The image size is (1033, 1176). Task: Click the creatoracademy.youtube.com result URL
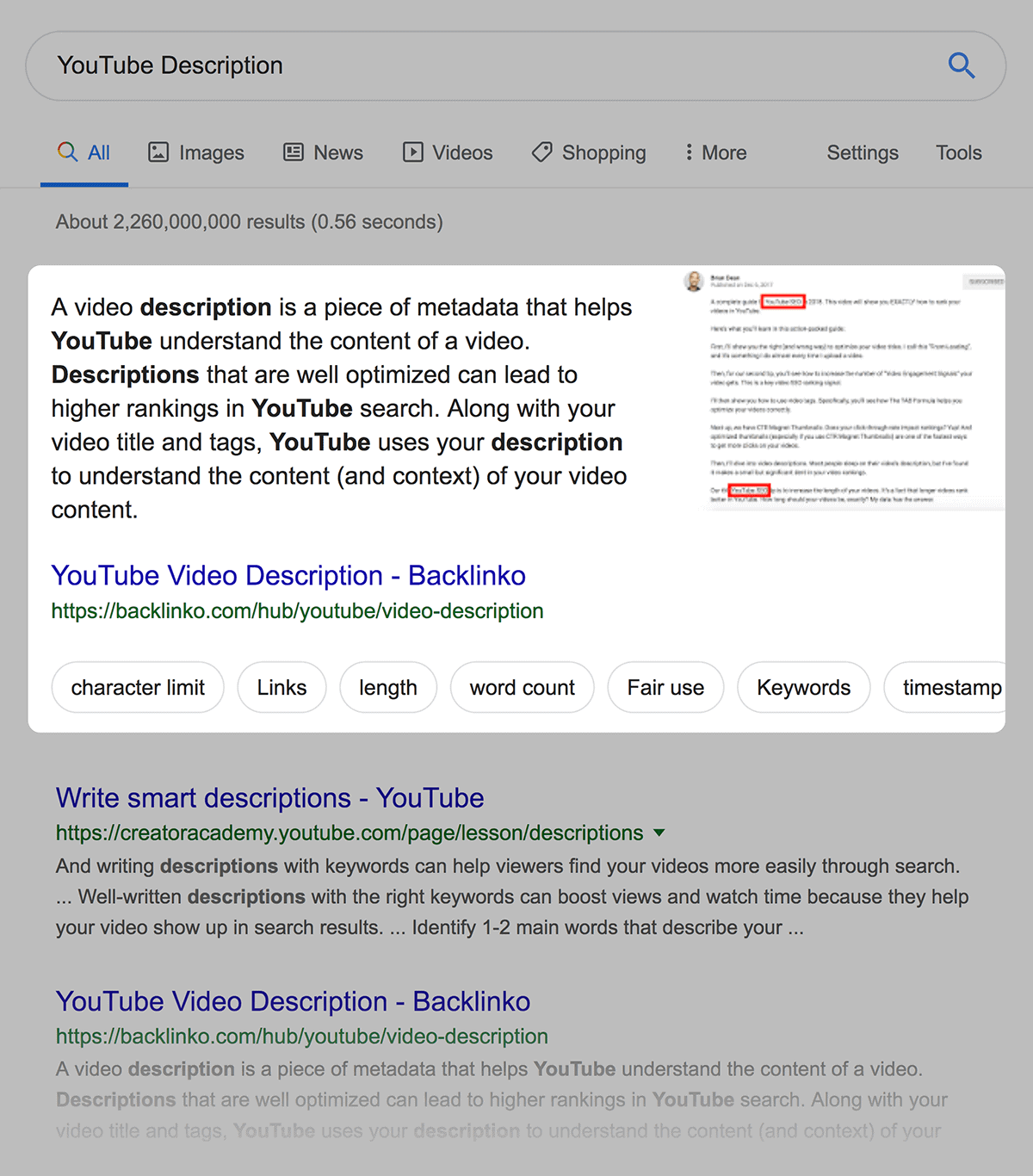click(x=349, y=833)
